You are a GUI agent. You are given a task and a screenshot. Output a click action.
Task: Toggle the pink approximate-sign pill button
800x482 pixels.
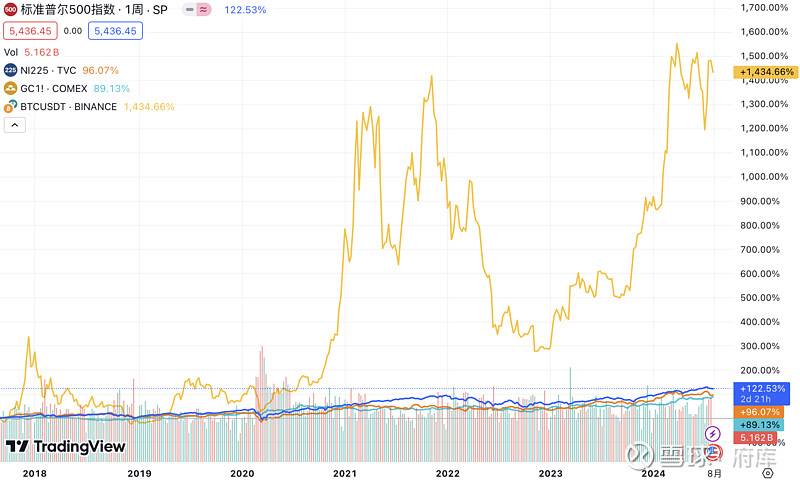[204, 10]
